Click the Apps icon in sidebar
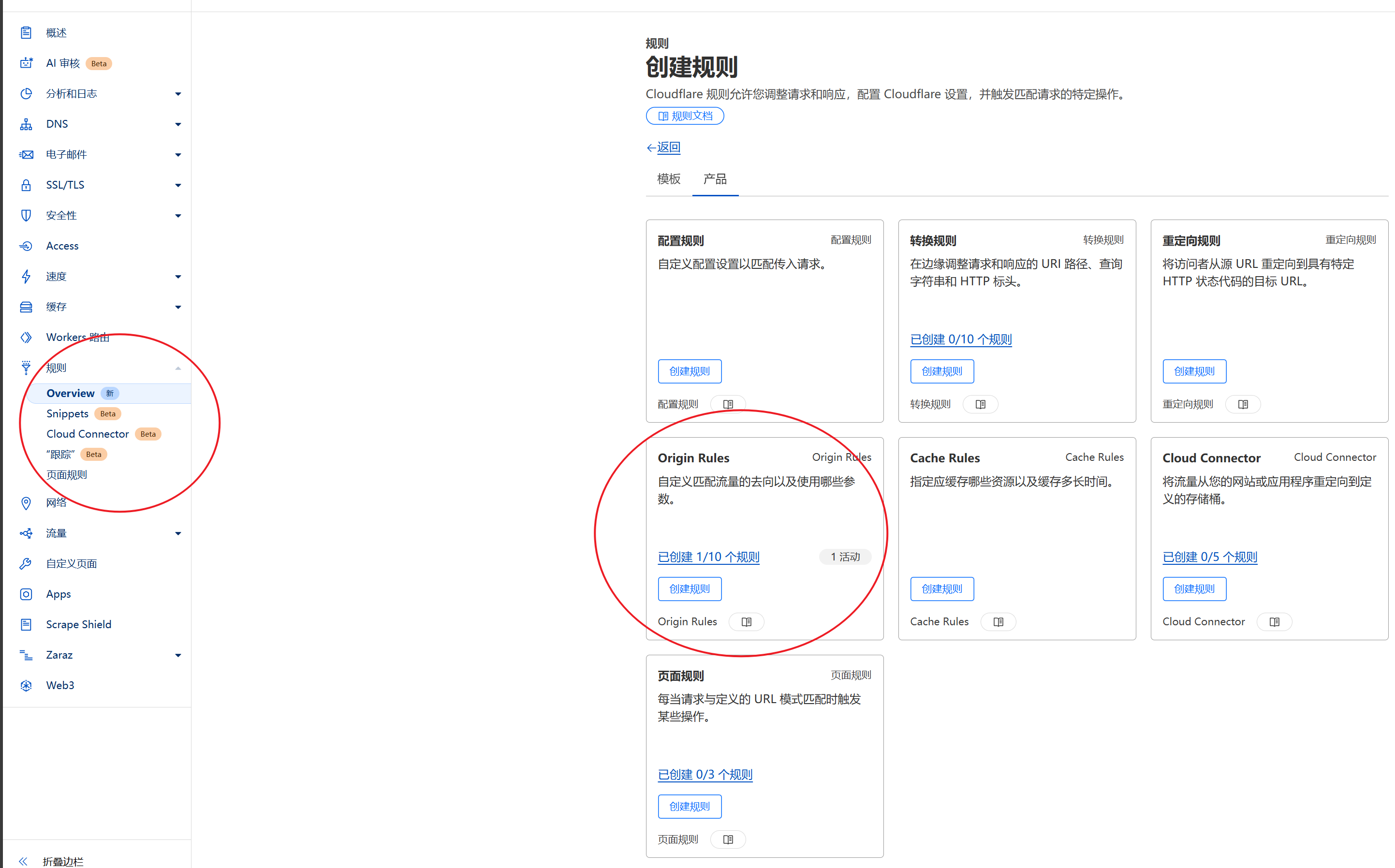Image resolution: width=1395 pixels, height=868 pixels. click(26, 594)
